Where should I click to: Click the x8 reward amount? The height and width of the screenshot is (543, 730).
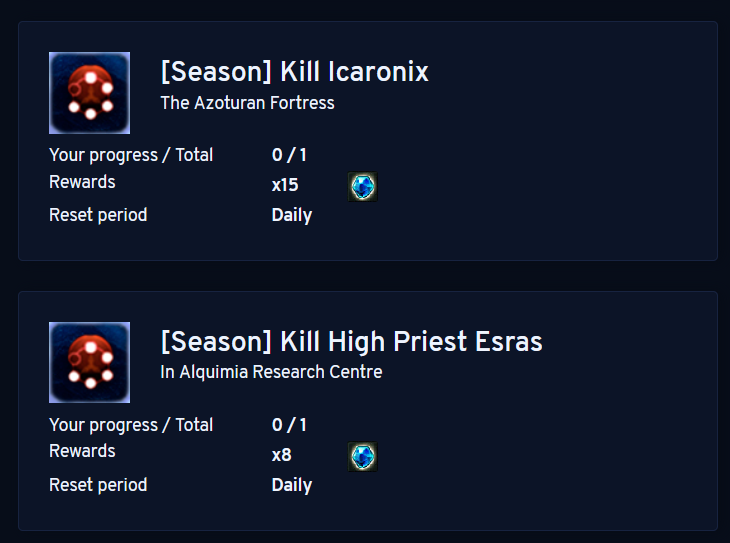tap(281, 455)
